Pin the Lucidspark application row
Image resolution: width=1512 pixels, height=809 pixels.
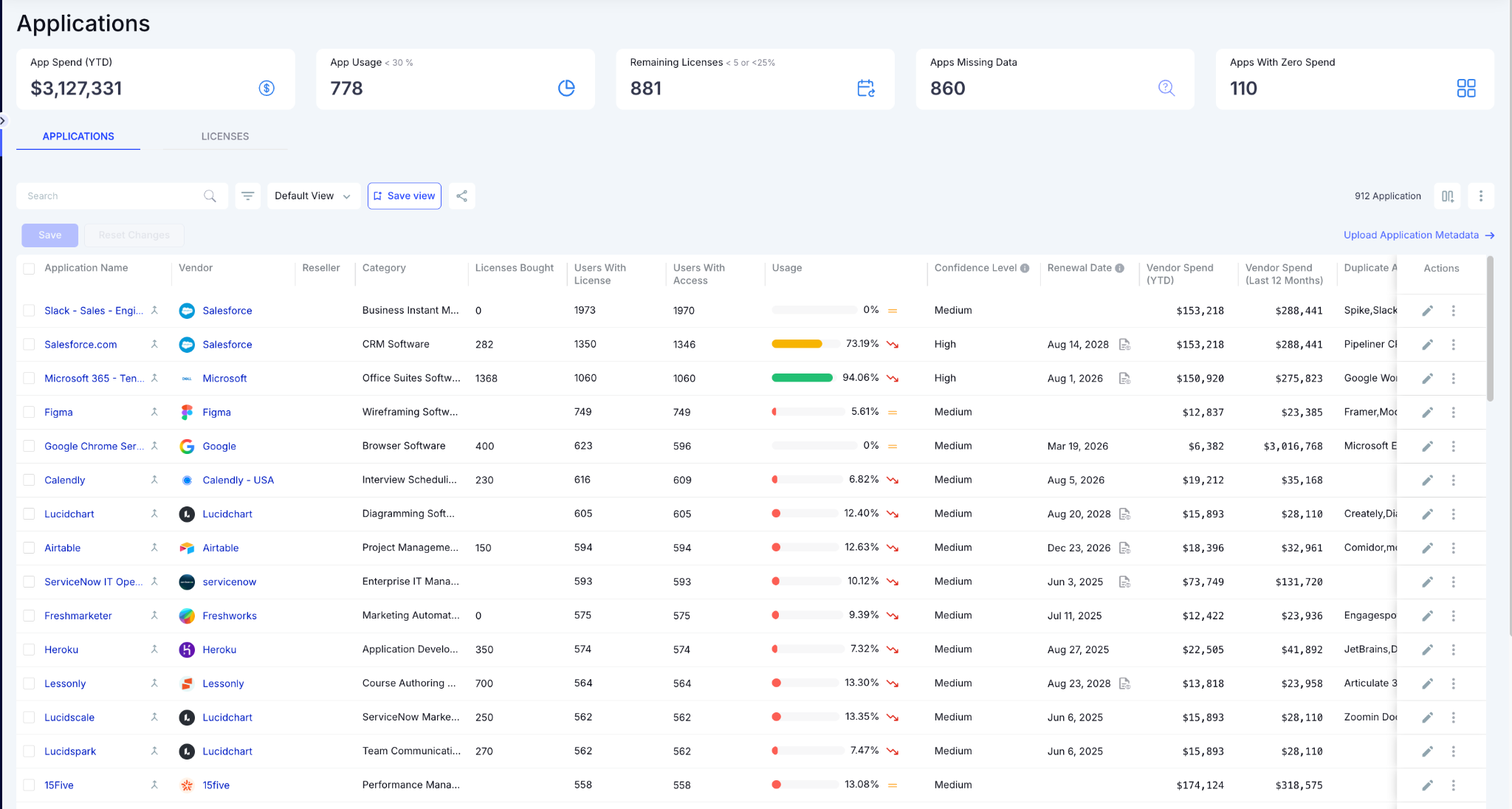154,751
